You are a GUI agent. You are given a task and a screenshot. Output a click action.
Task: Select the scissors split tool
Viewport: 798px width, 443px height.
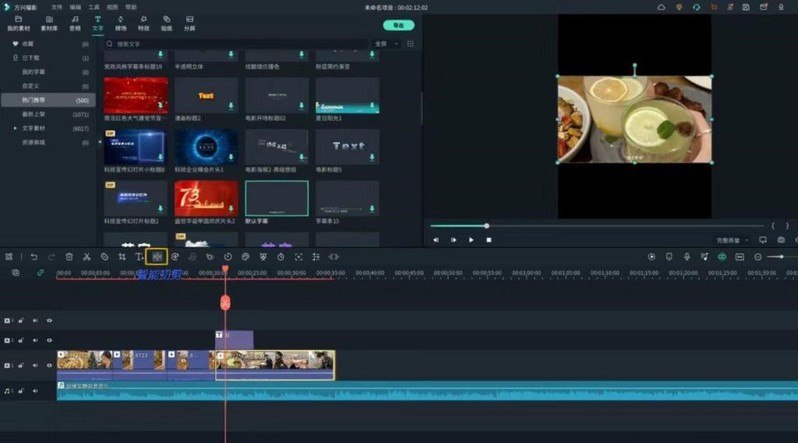87,257
